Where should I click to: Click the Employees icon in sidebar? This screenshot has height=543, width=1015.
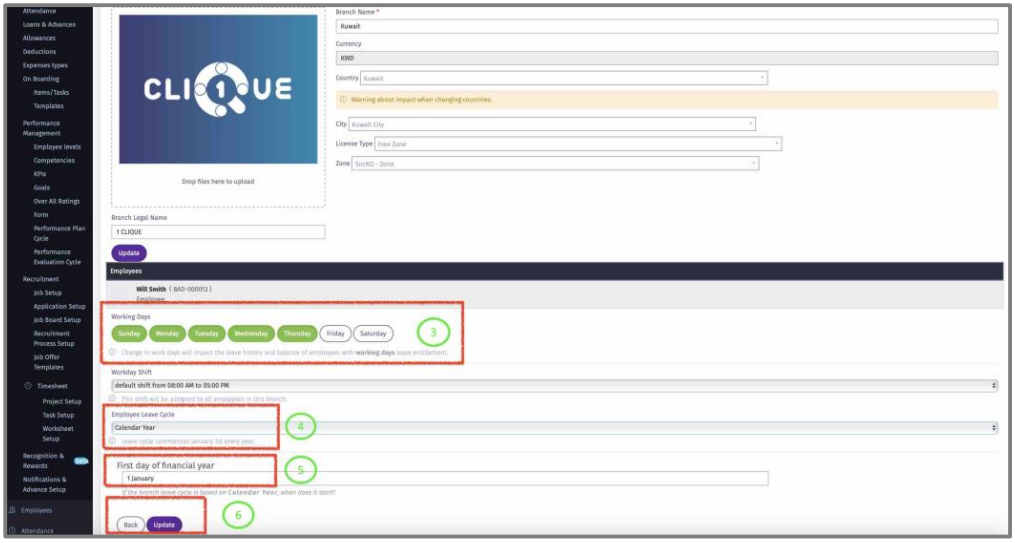coord(14,510)
